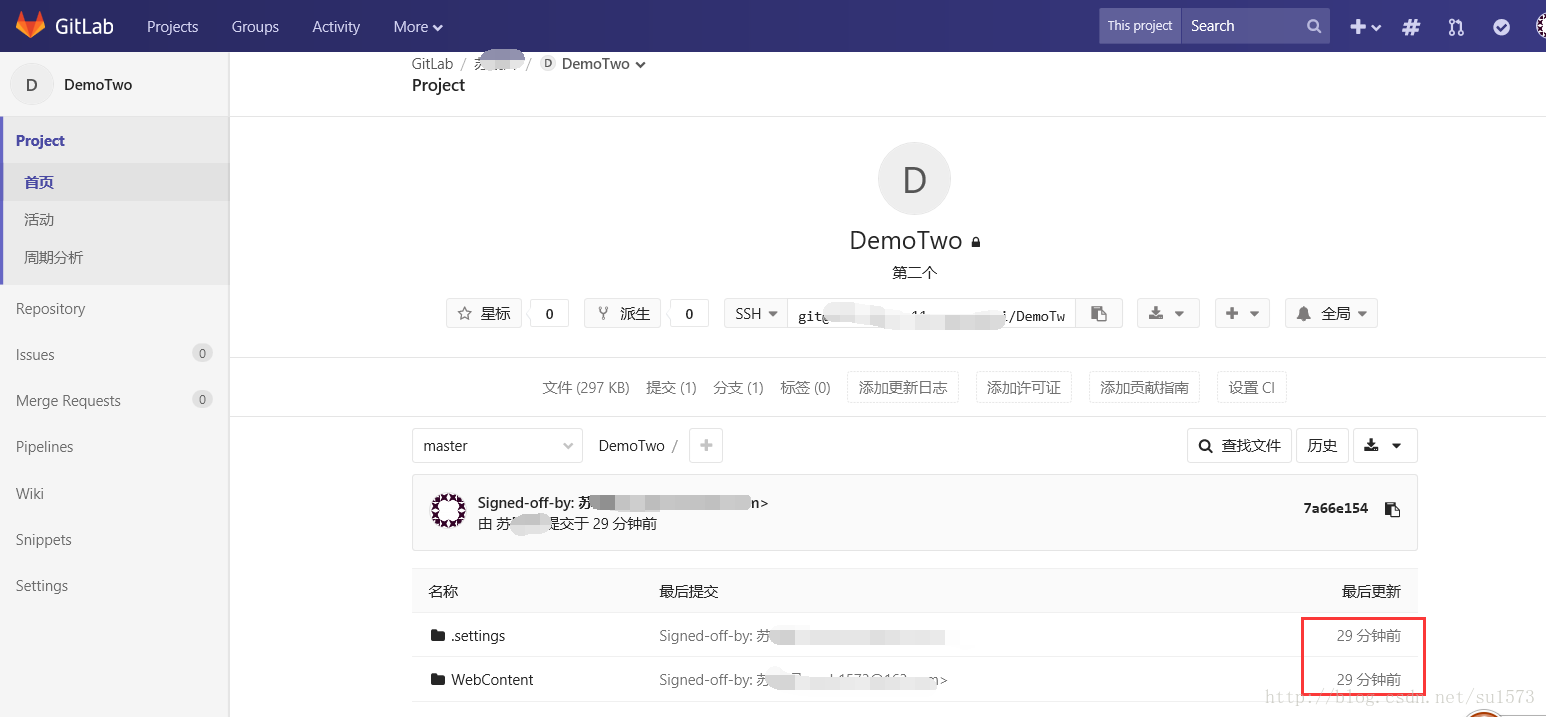Image resolution: width=1546 pixels, height=717 pixels.
Task: Open the master branch selector
Action: pos(497,445)
